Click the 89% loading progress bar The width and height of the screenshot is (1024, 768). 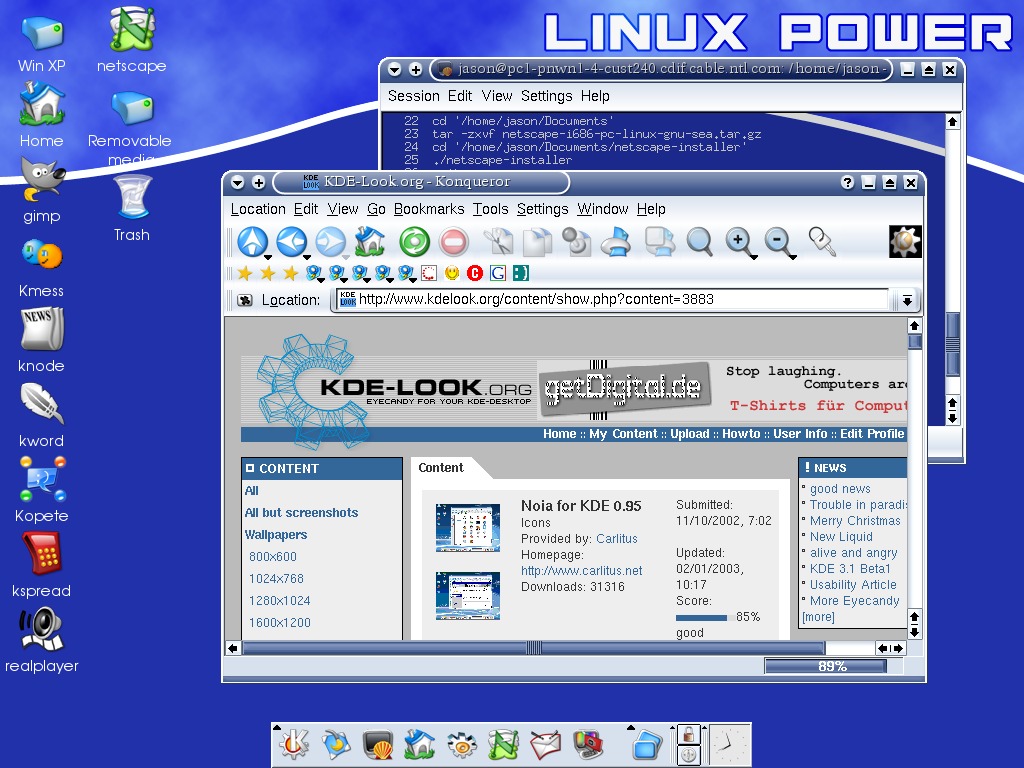pos(825,666)
